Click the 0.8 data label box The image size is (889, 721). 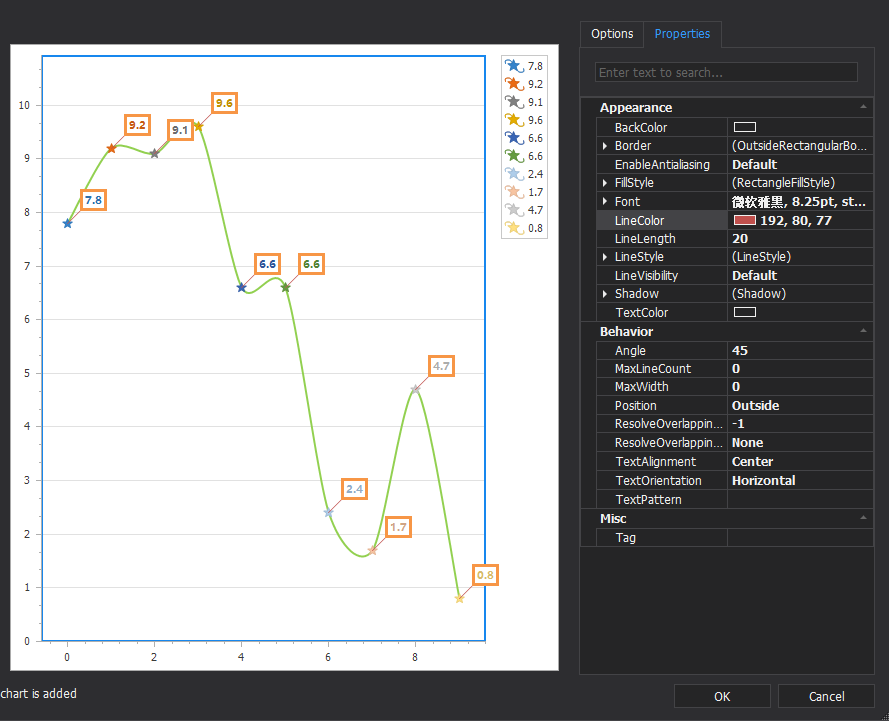[485, 575]
